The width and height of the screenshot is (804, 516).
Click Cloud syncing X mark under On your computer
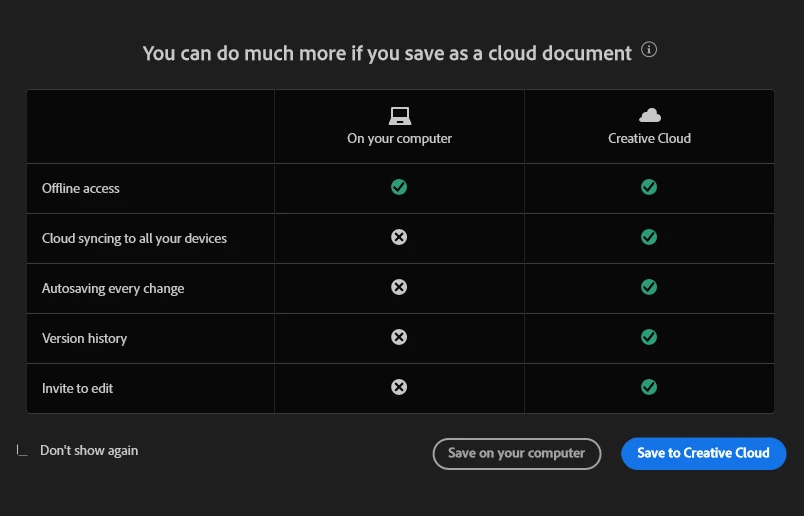(399, 237)
